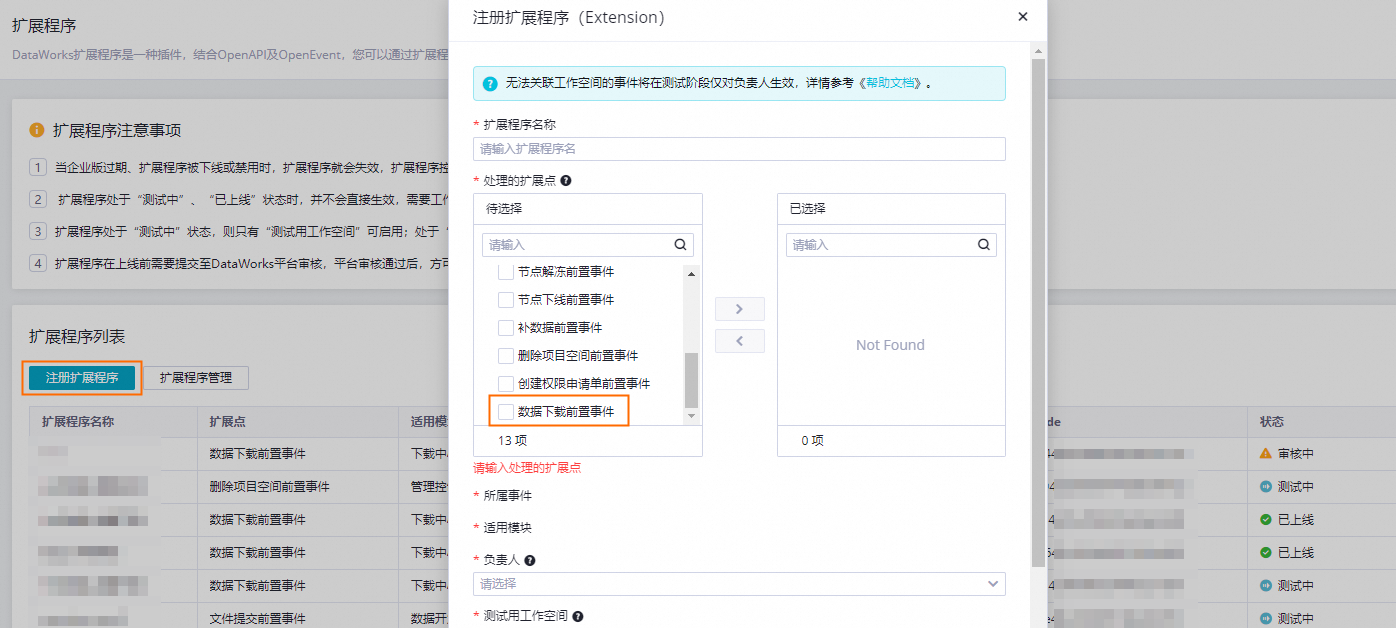Click the red 请输入处理的扩展点 error message
Viewport: 1396px width, 628px height.
[527, 467]
